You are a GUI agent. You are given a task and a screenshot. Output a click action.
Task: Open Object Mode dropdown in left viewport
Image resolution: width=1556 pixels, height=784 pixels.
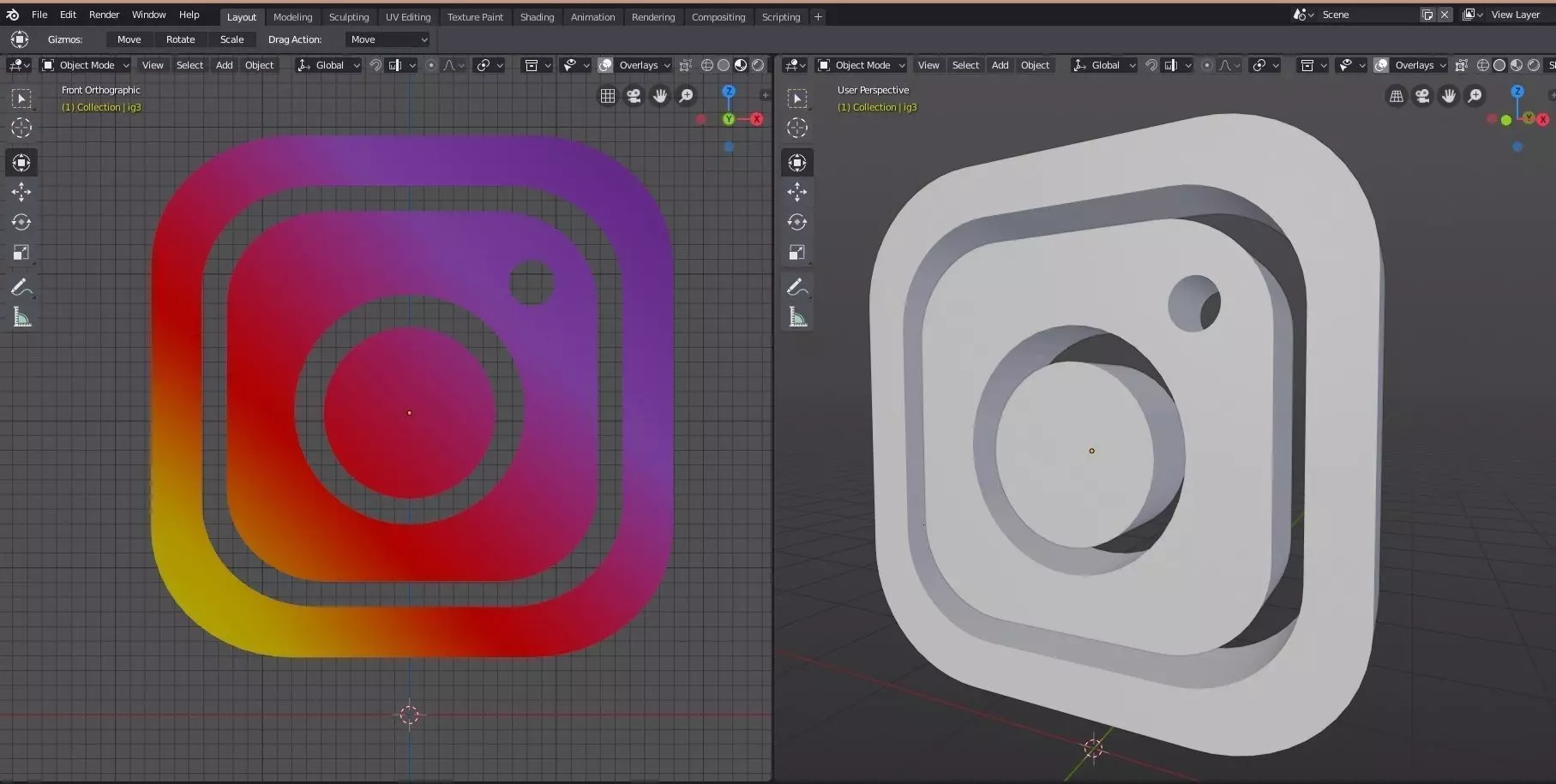point(86,65)
